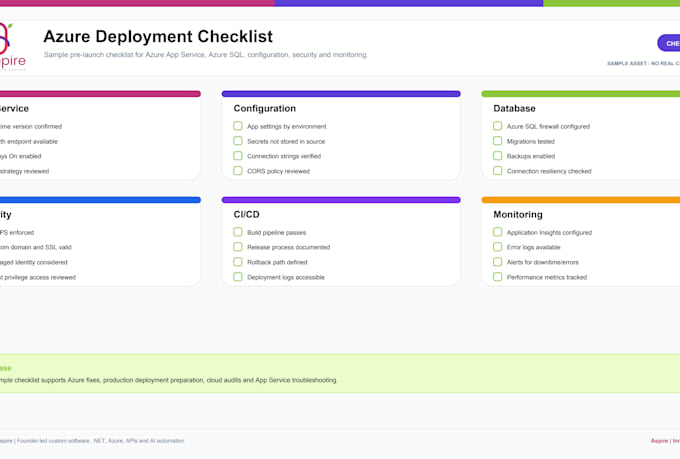
Task: Click the 'Migrations tested' label text
Action: pyautogui.click(x=530, y=141)
